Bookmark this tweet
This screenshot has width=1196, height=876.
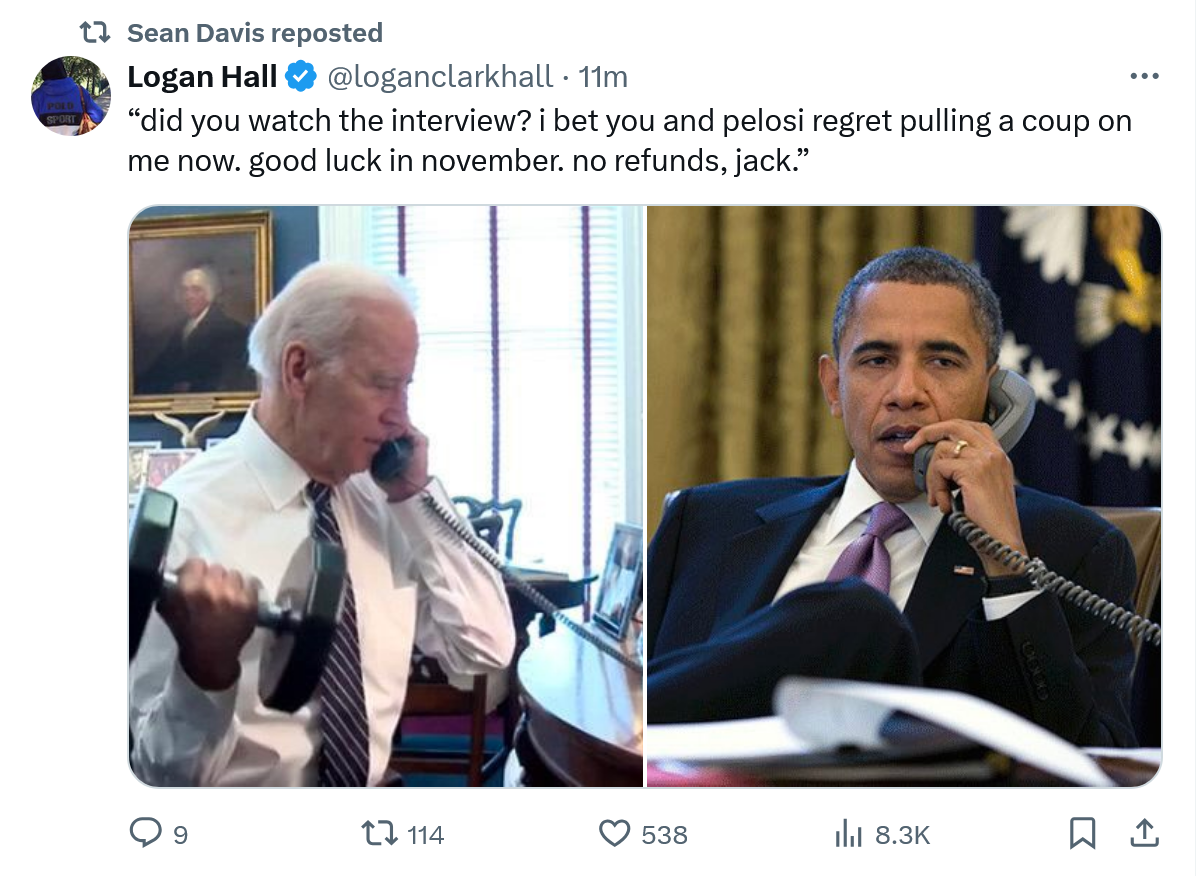pyautogui.click(x=1082, y=833)
